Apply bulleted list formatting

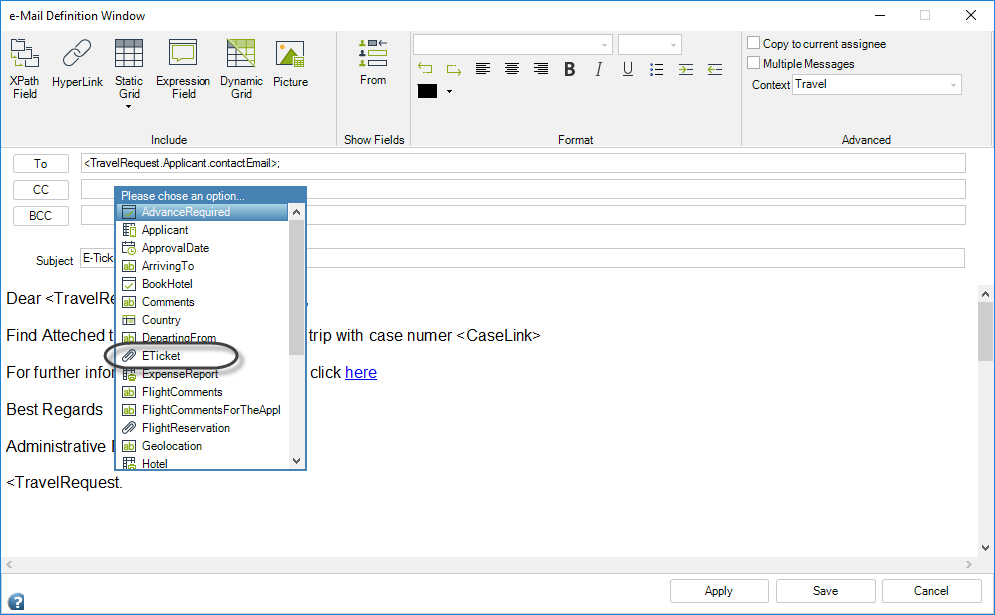657,69
